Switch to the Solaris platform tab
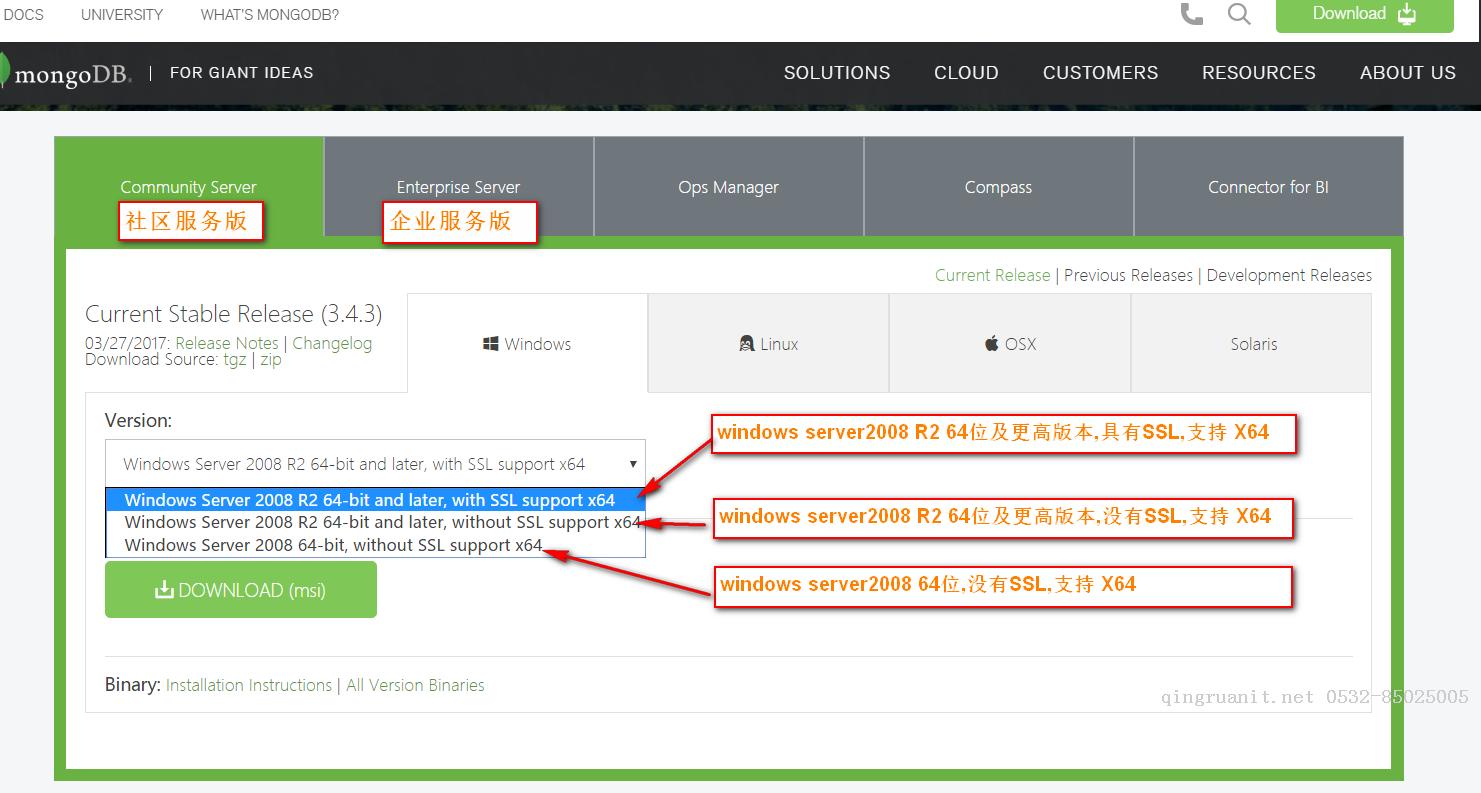 click(x=1253, y=344)
